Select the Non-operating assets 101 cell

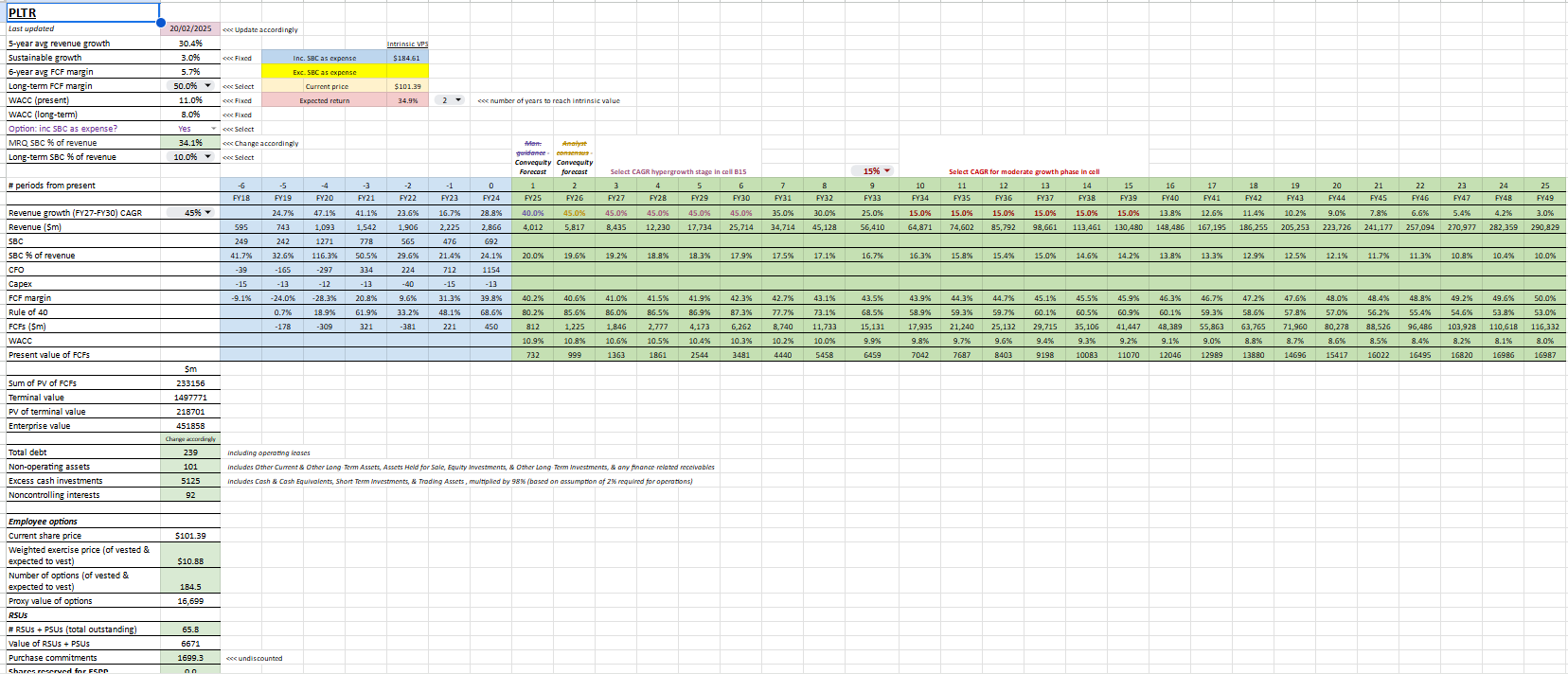click(190, 467)
